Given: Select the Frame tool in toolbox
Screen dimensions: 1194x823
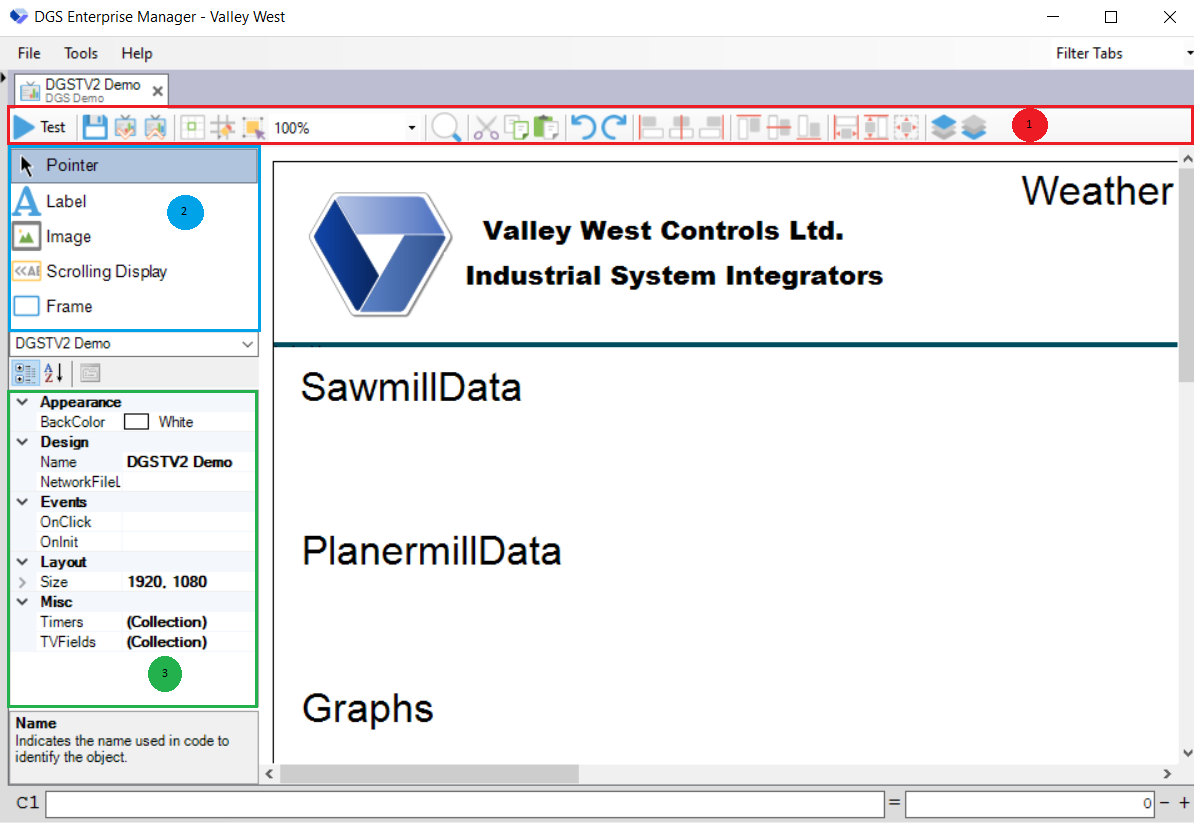Looking at the screenshot, I should pyautogui.click(x=134, y=306).
